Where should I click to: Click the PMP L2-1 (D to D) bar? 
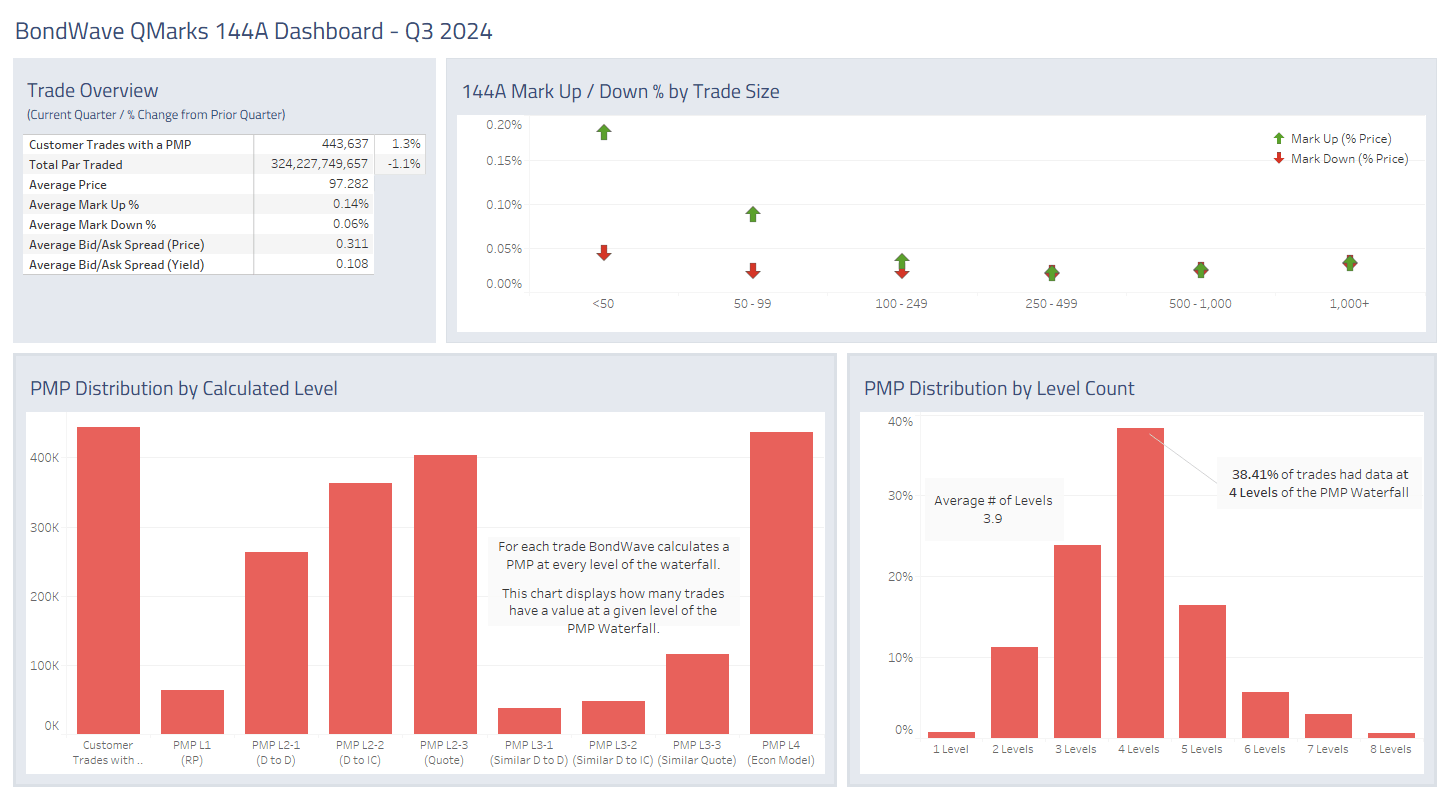[276, 643]
